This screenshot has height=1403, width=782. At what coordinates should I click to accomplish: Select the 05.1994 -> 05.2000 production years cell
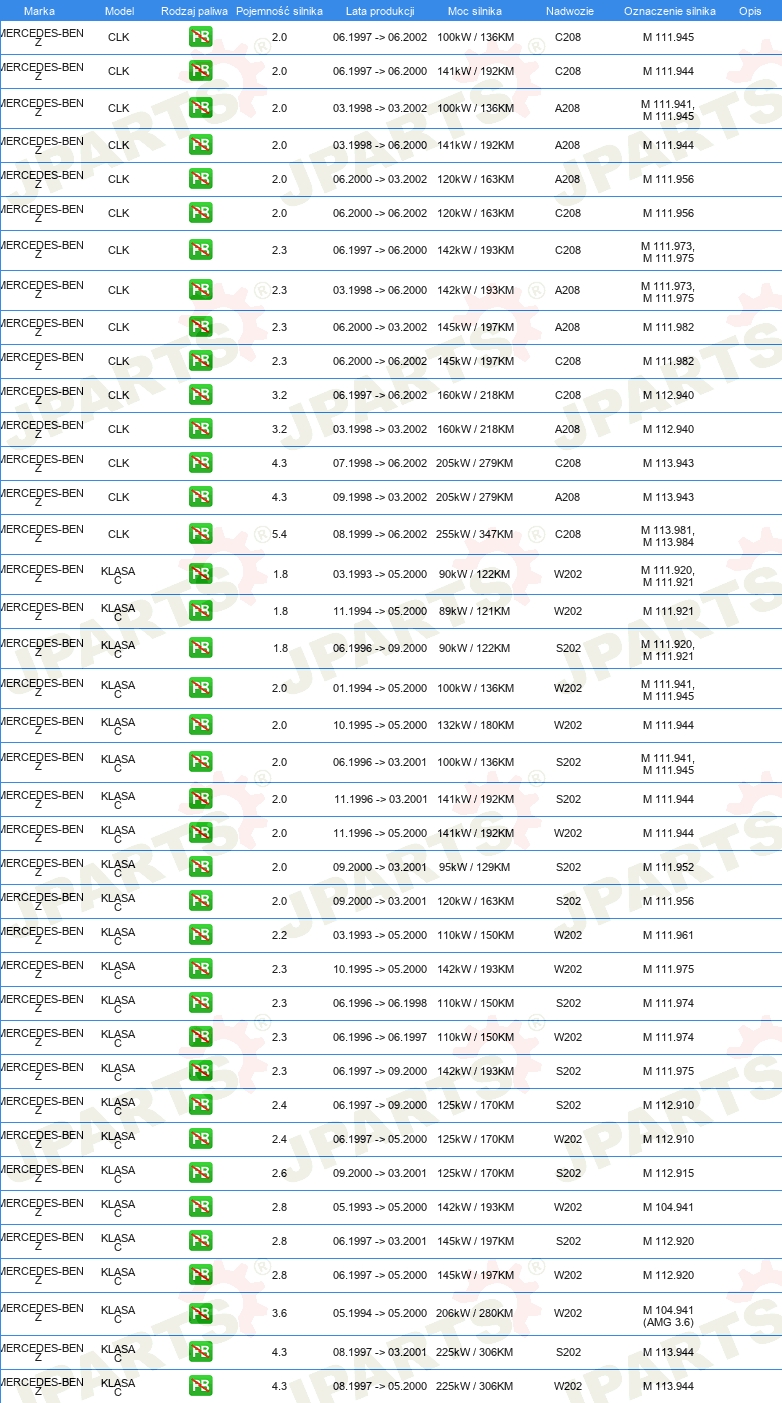pyautogui.click(x=380, y=1314)
